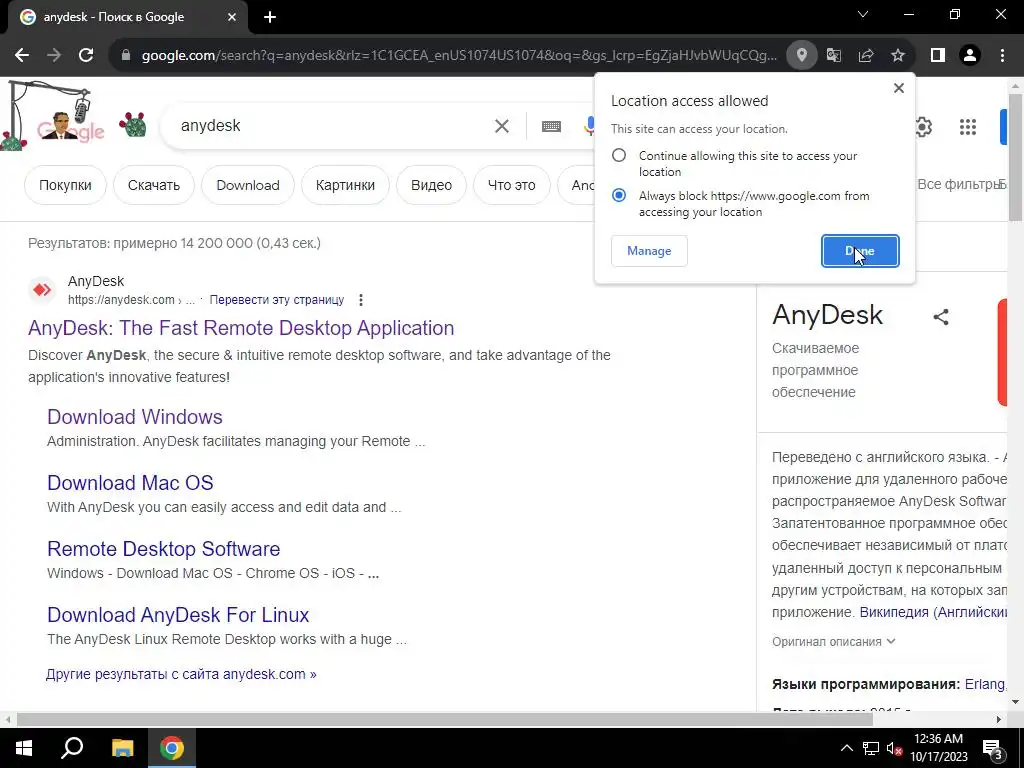Close the location access popup
The height and width of the screenshot is (768, 1024).
[x=899, y=88]
